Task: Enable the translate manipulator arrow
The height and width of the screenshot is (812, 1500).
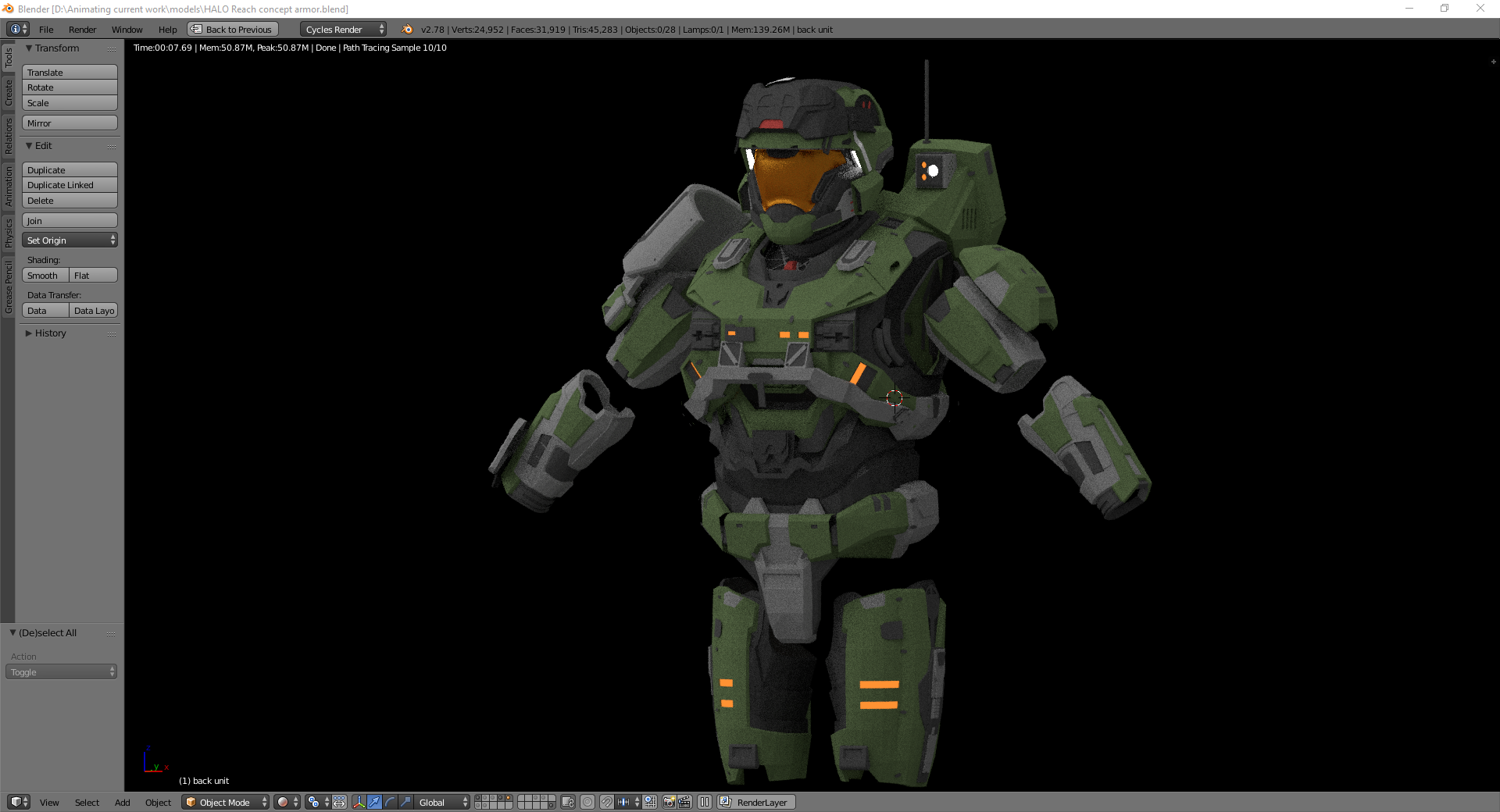Action: [x=374, y=802]
